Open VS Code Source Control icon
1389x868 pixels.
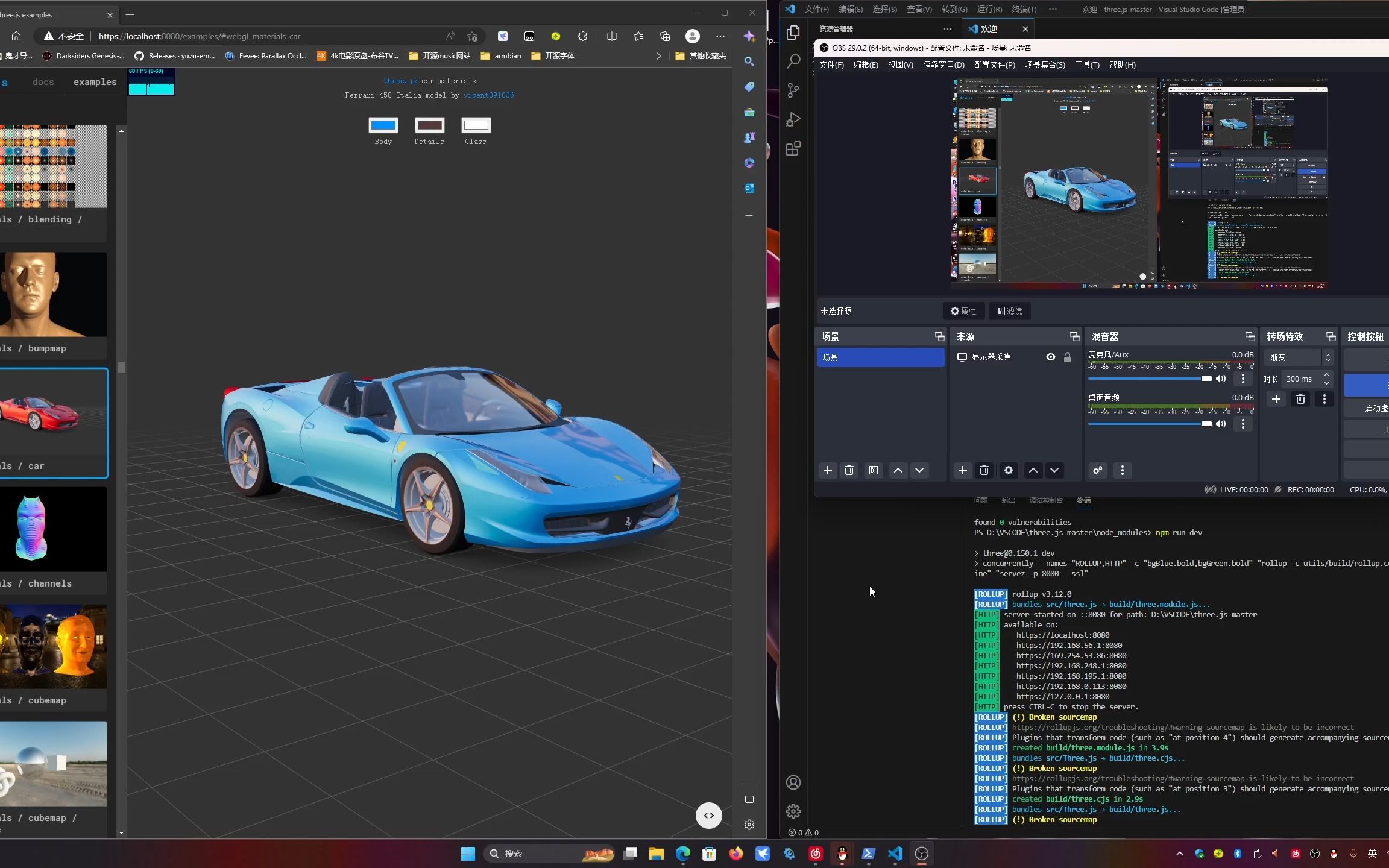click(x=793, y=90)
